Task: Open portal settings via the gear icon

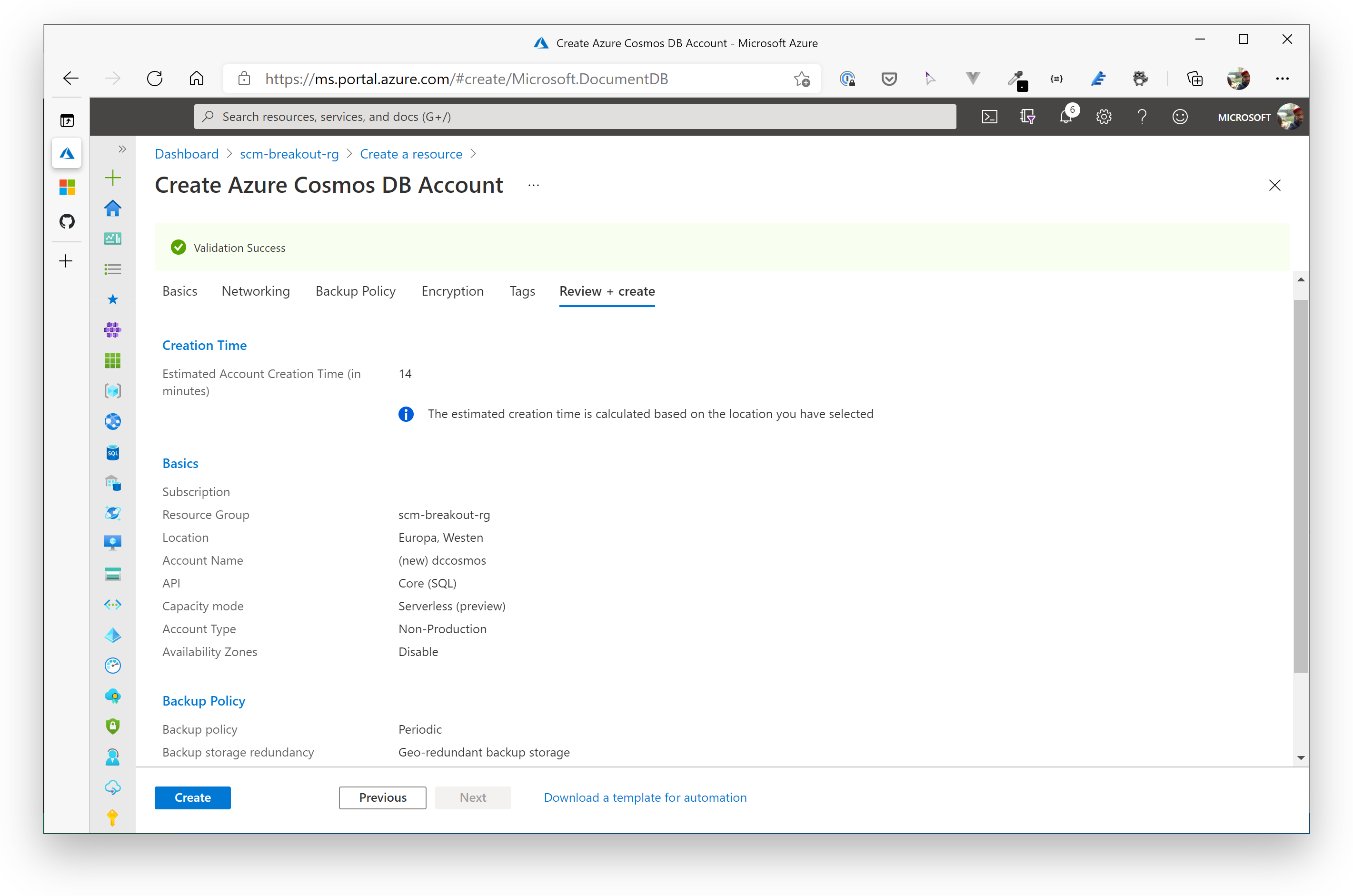Action: [1104, 117]
